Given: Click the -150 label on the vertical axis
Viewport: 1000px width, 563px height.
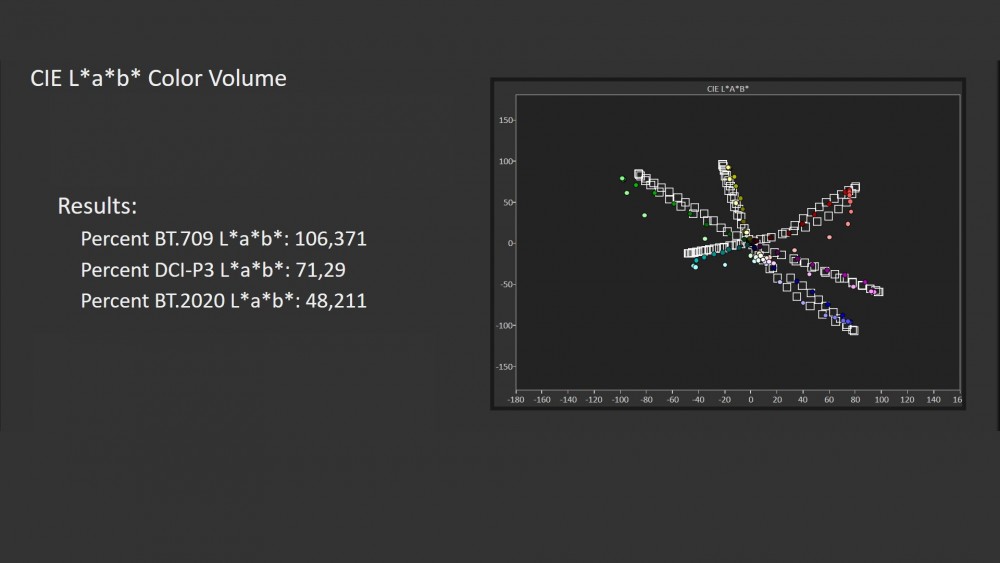Looking at the screenshot, I should [503, 366].
